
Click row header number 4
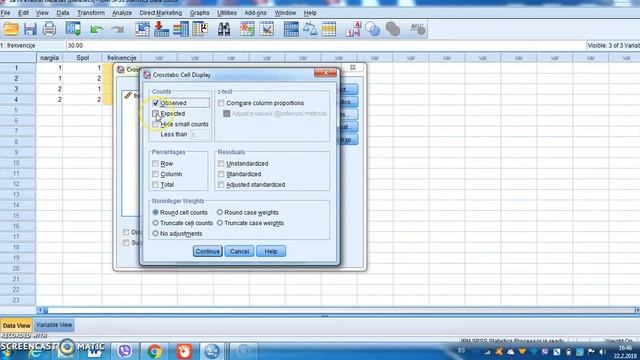tap(16, 100)
